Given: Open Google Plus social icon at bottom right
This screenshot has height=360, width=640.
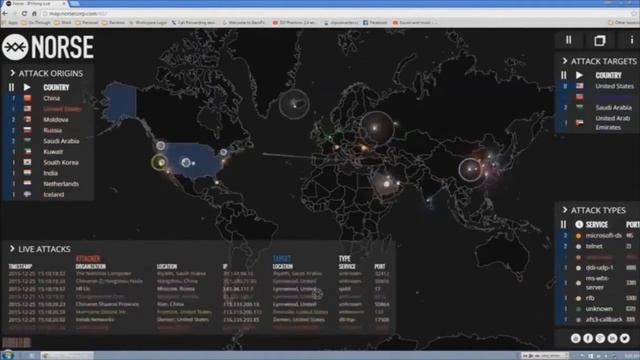Looking at the screenshot, I should 600,338.
